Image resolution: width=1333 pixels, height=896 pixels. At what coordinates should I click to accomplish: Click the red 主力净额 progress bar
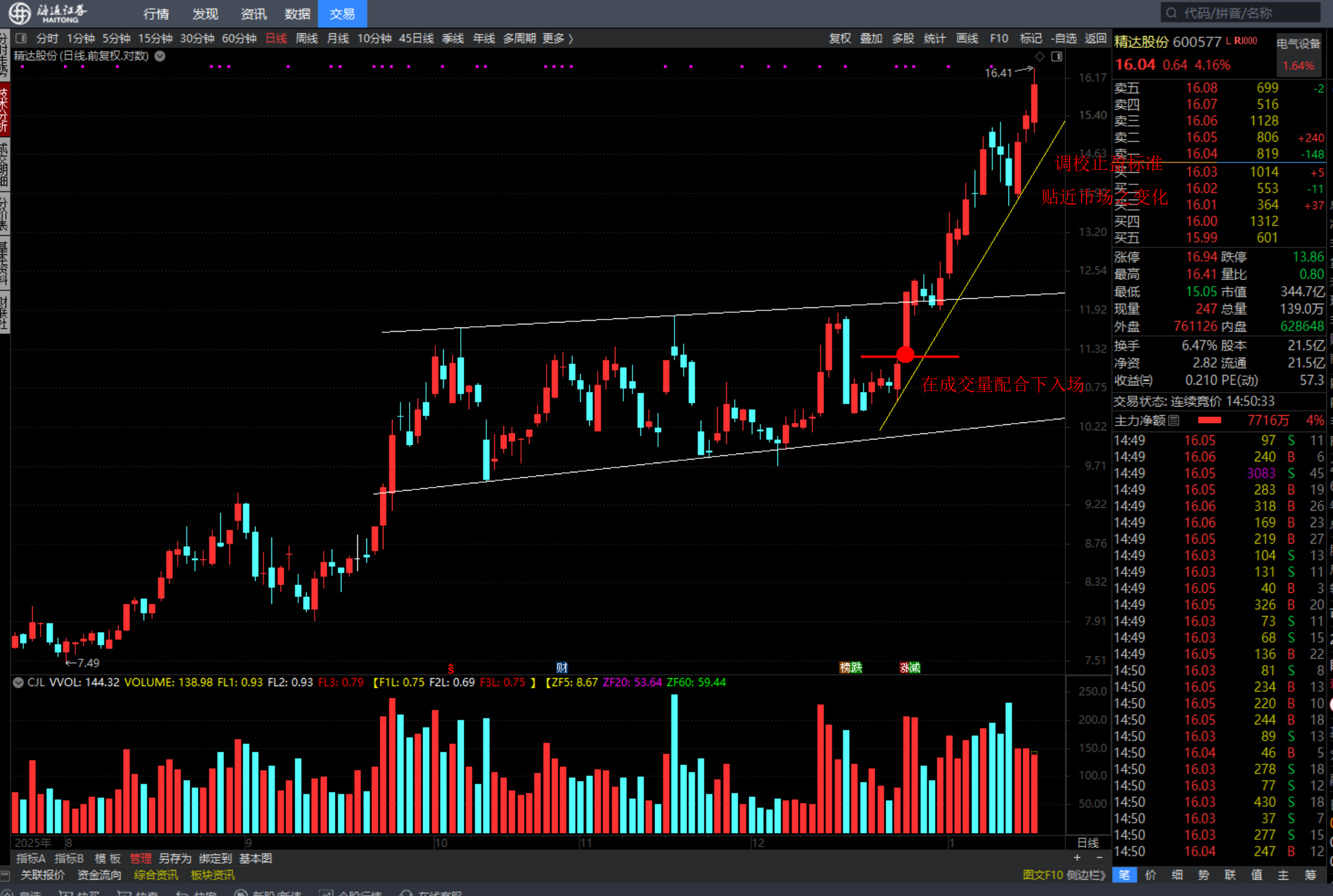pyautogui.click(x=1209, y=421)
